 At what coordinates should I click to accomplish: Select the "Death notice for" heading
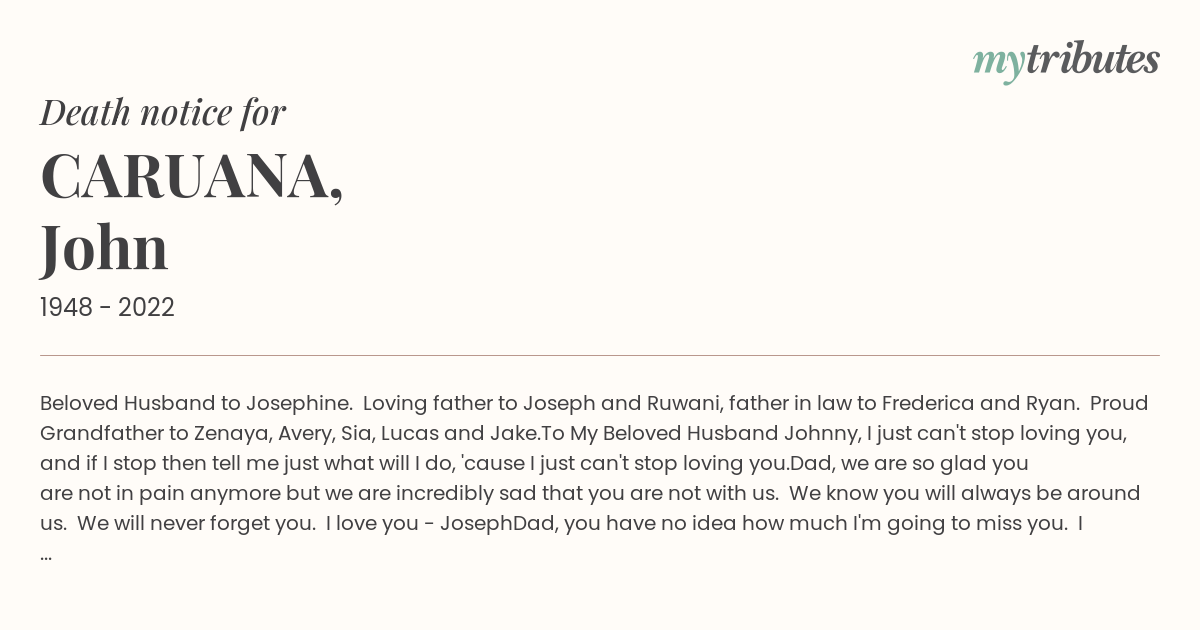pos(163,113)
